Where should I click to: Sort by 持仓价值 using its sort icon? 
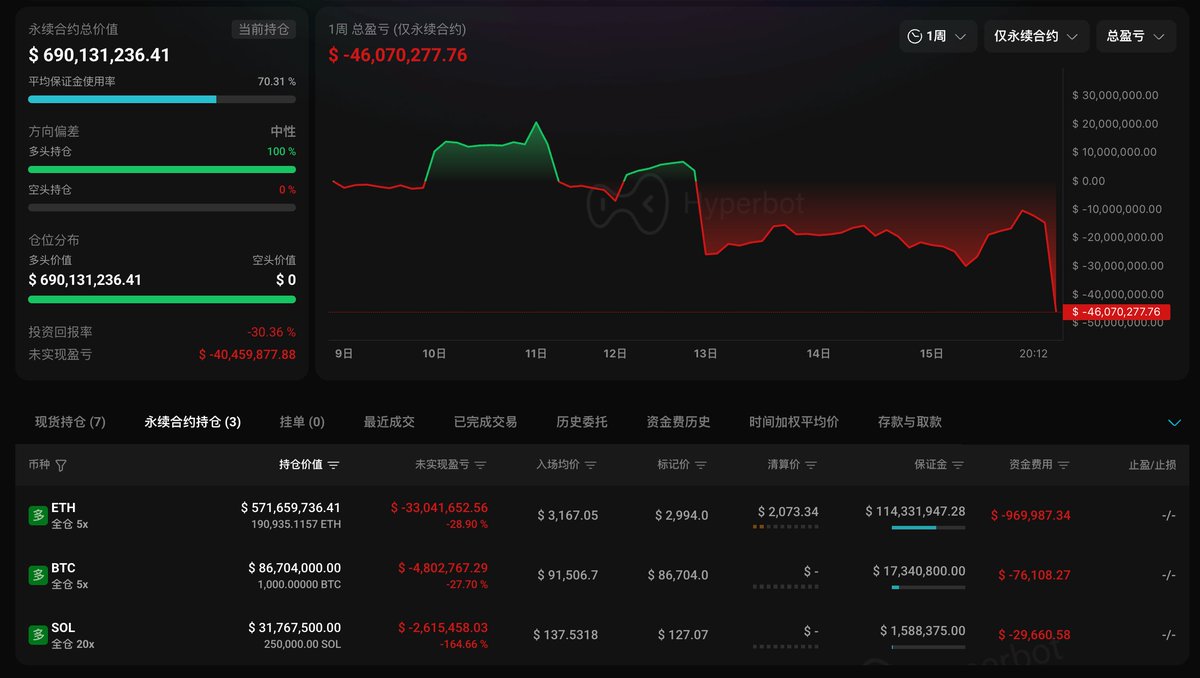click(x=333, y=465)
